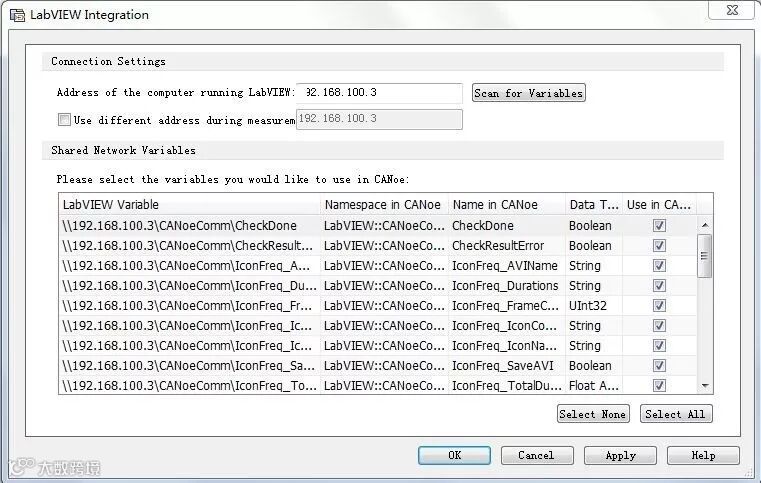Click the CheckResultError name cell
The height and width of the screenshot is (483, 761).
(x=507, y=245)
